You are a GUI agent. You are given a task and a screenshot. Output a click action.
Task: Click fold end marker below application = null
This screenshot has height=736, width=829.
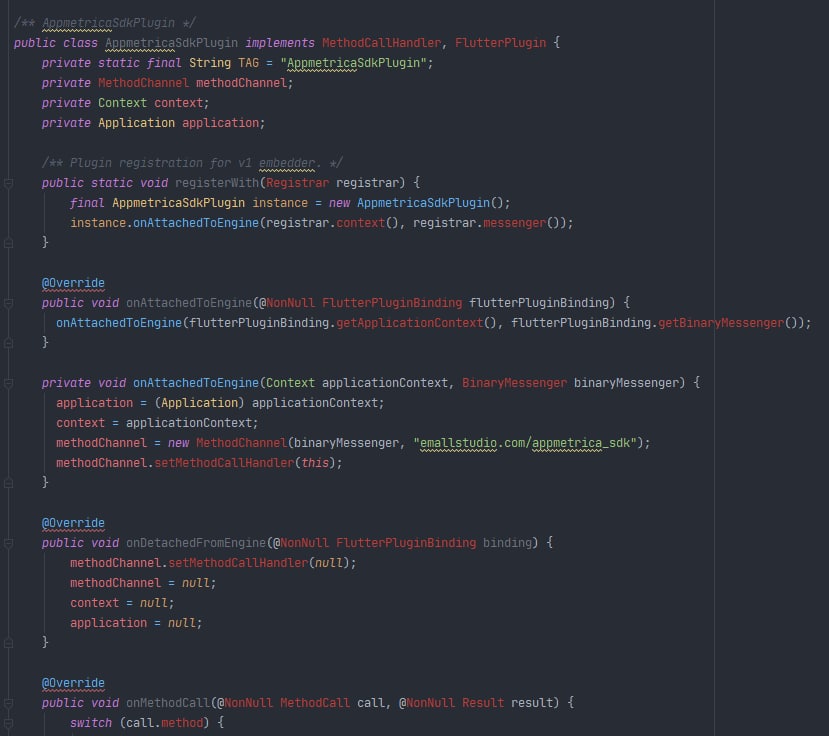coord(8,643)
